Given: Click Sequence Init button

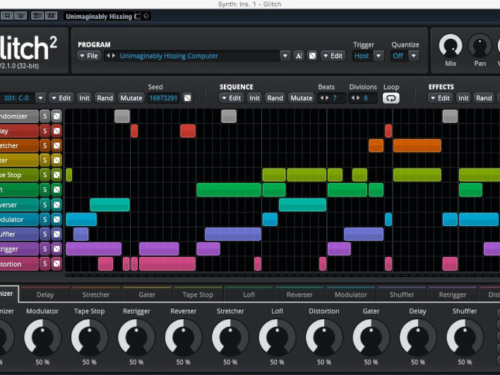Looking at the screenshot, I should [254, 98].
